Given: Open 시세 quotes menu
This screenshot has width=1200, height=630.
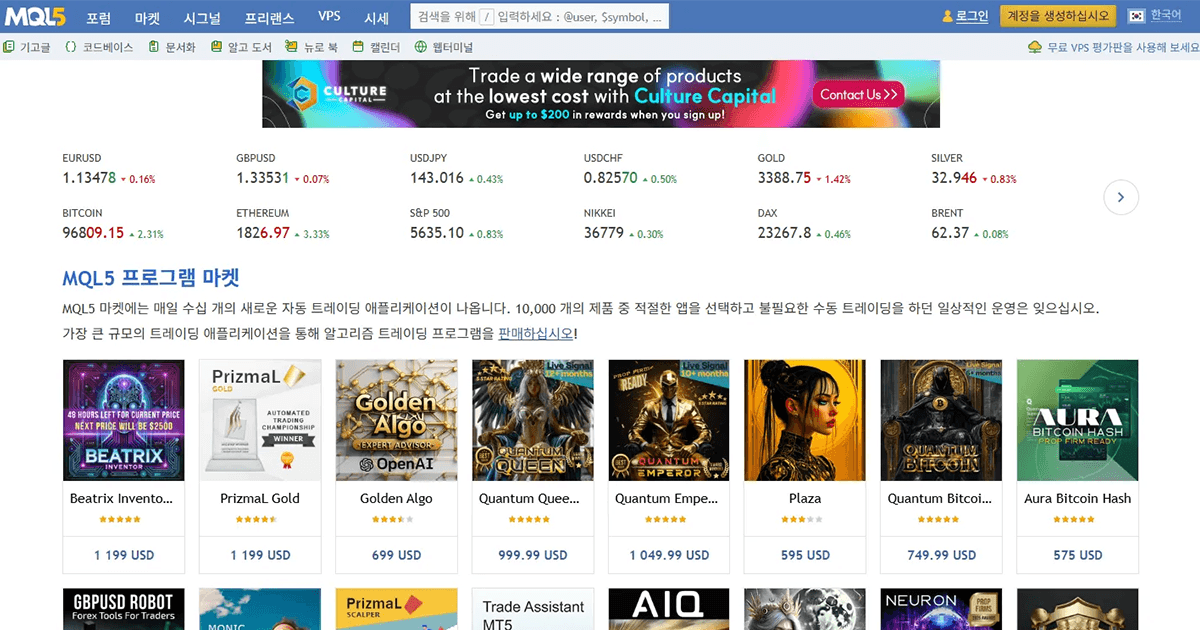Looking at the screenshot, I should [x=377, y=17].
